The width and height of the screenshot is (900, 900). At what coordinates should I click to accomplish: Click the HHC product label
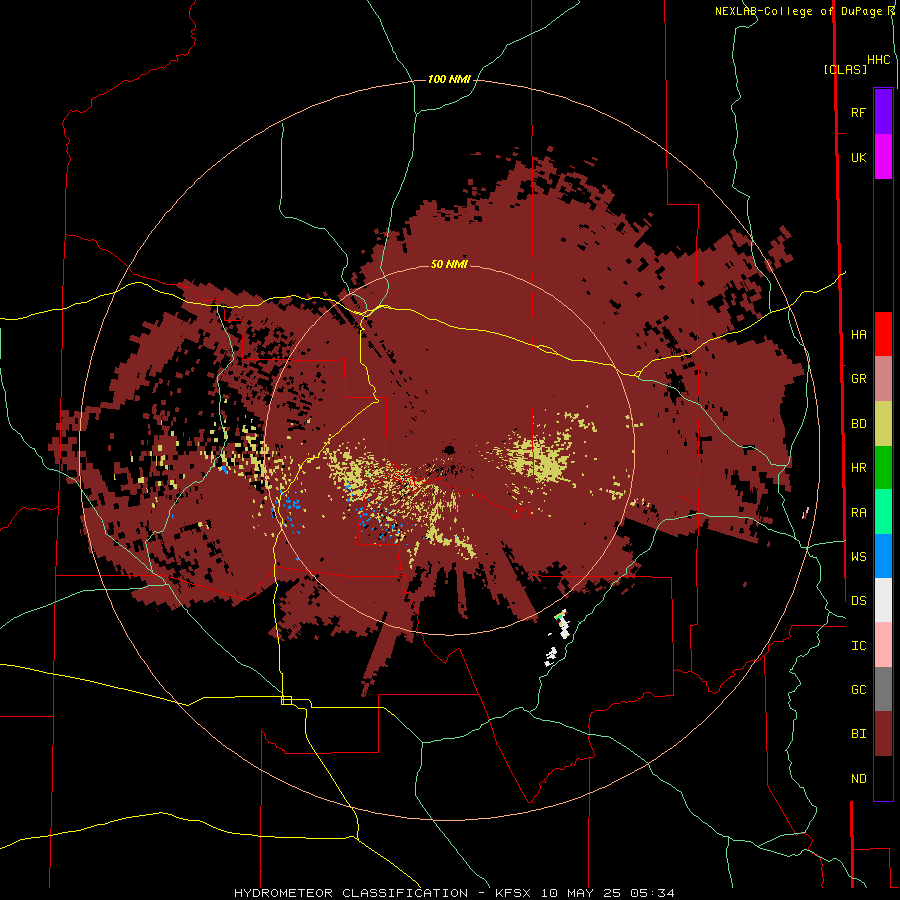[878, 60]
